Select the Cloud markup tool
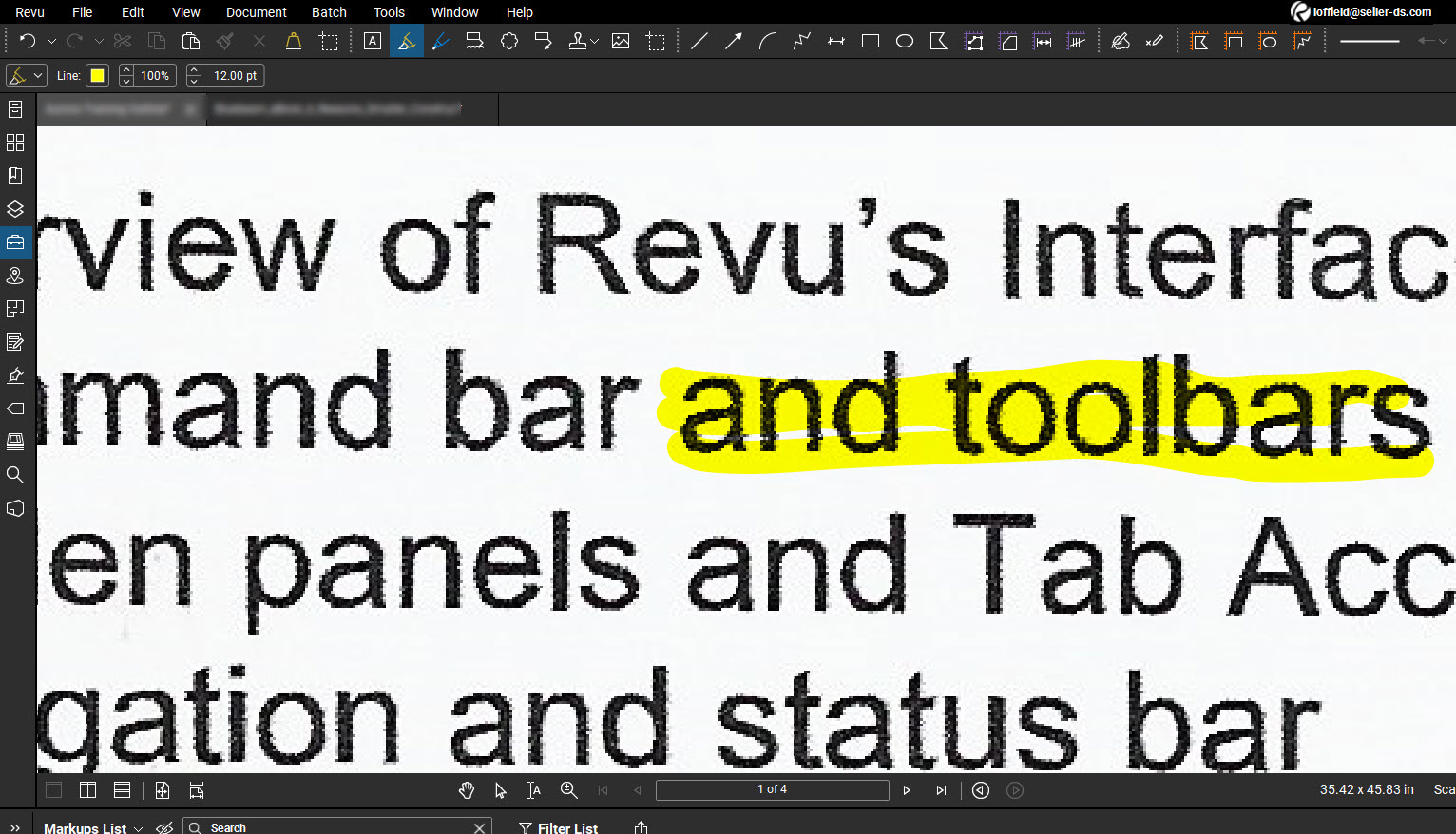The image size is (1456, 834). [509, 41]
